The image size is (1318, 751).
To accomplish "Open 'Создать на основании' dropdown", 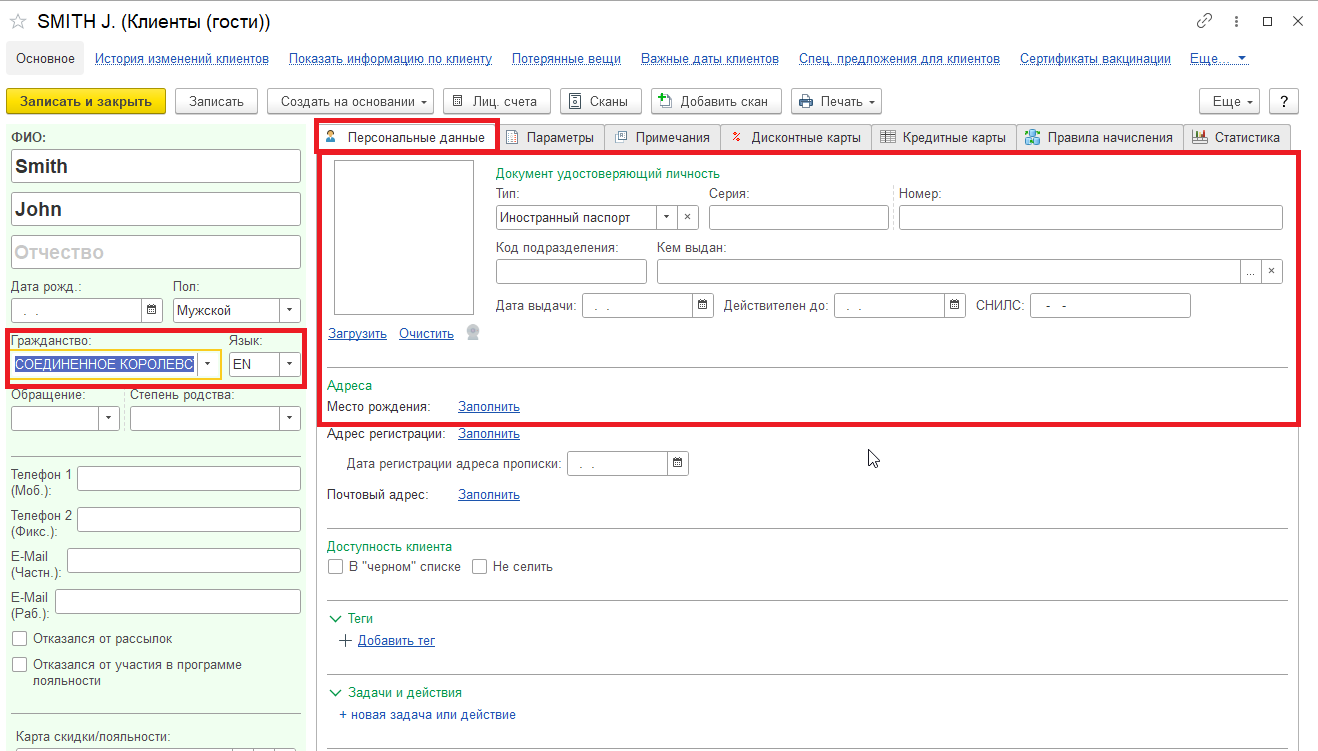I will (351, 101).
